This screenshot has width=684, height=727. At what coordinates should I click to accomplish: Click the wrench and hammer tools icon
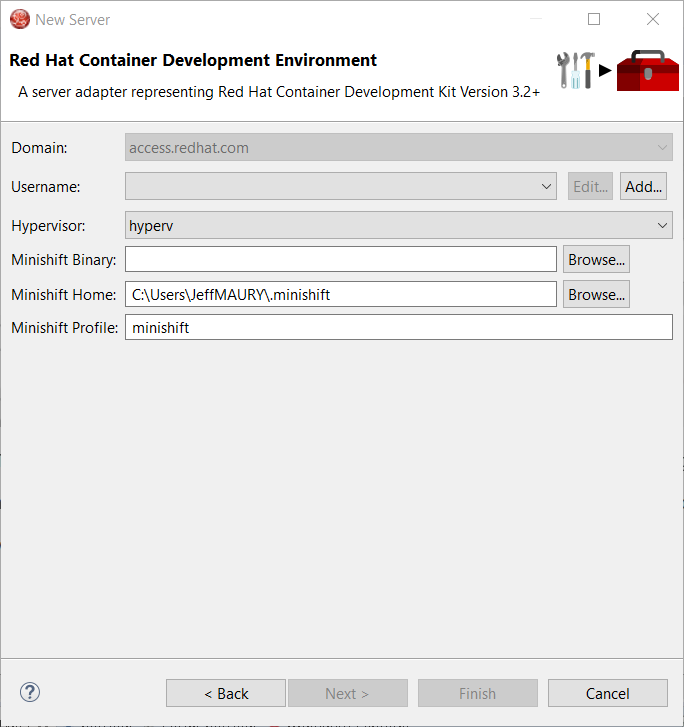(576, 69)
